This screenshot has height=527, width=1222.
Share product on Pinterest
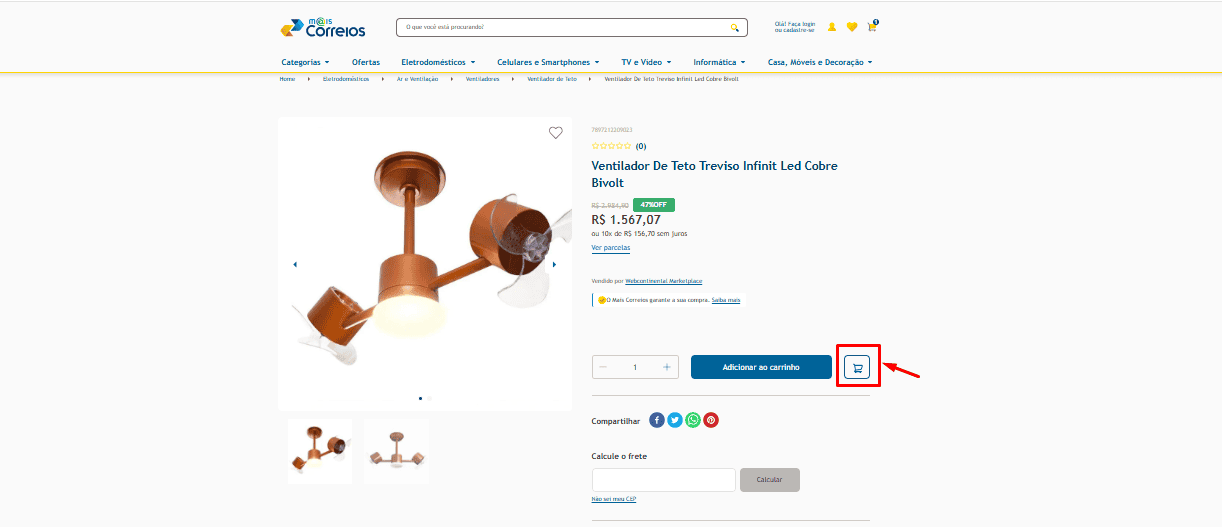[711, 420]
